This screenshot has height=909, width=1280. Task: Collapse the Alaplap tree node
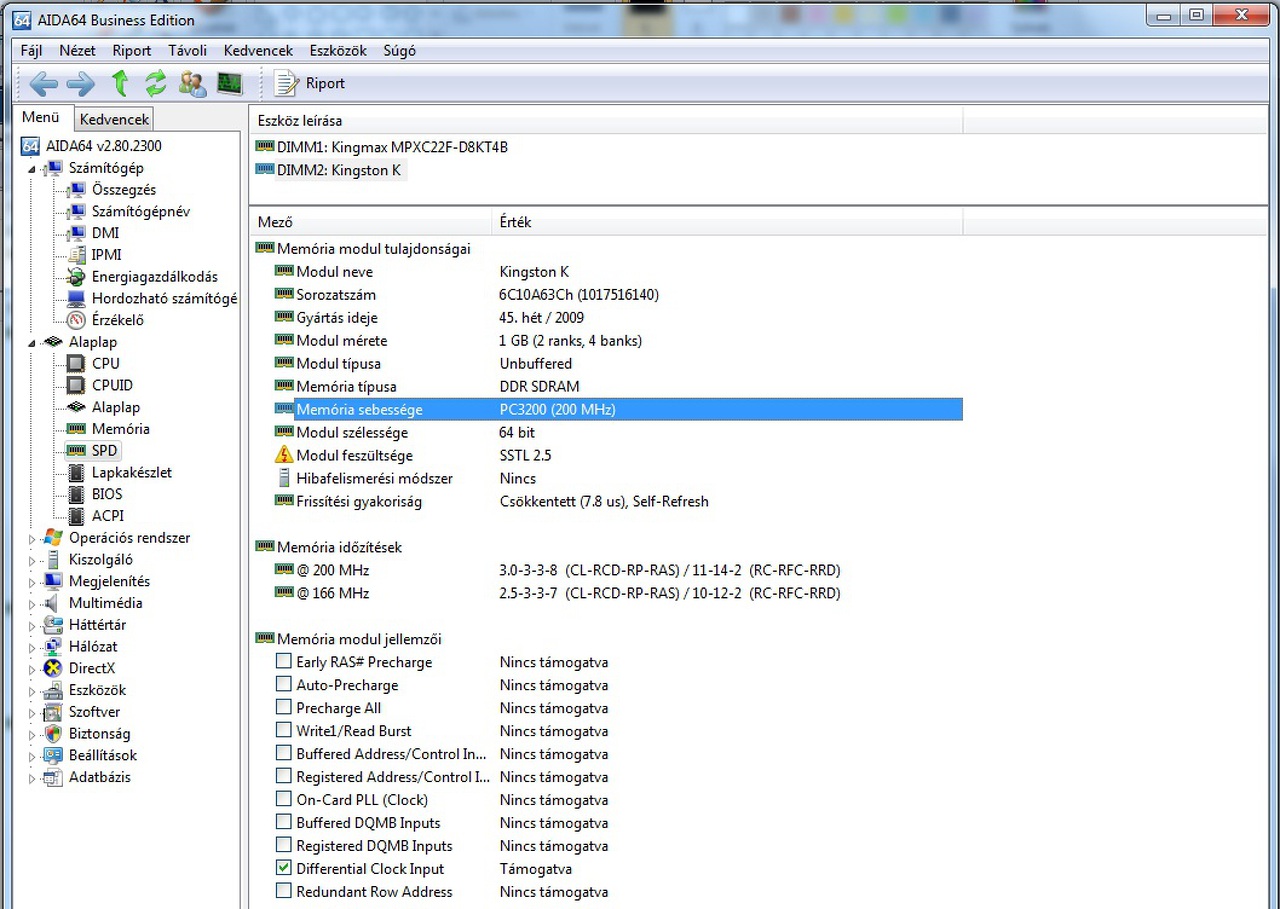click(32, 343)
